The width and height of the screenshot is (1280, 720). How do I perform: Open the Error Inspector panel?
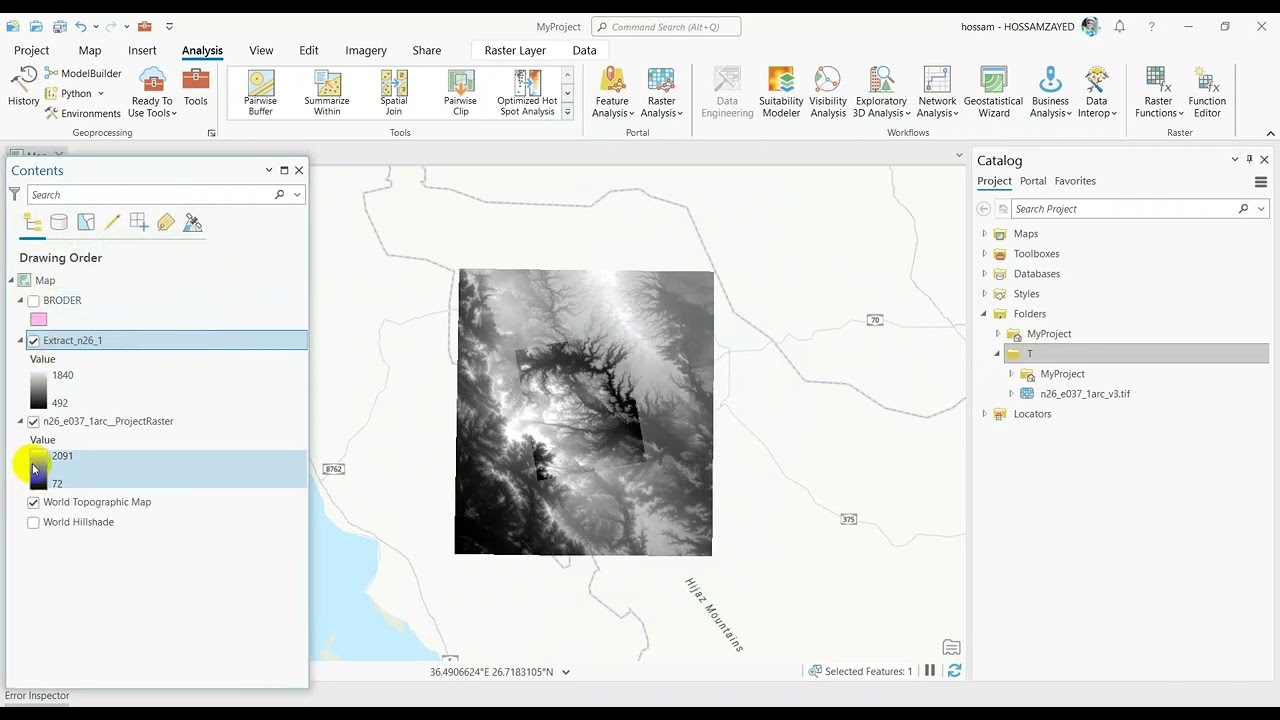(37, 695)
